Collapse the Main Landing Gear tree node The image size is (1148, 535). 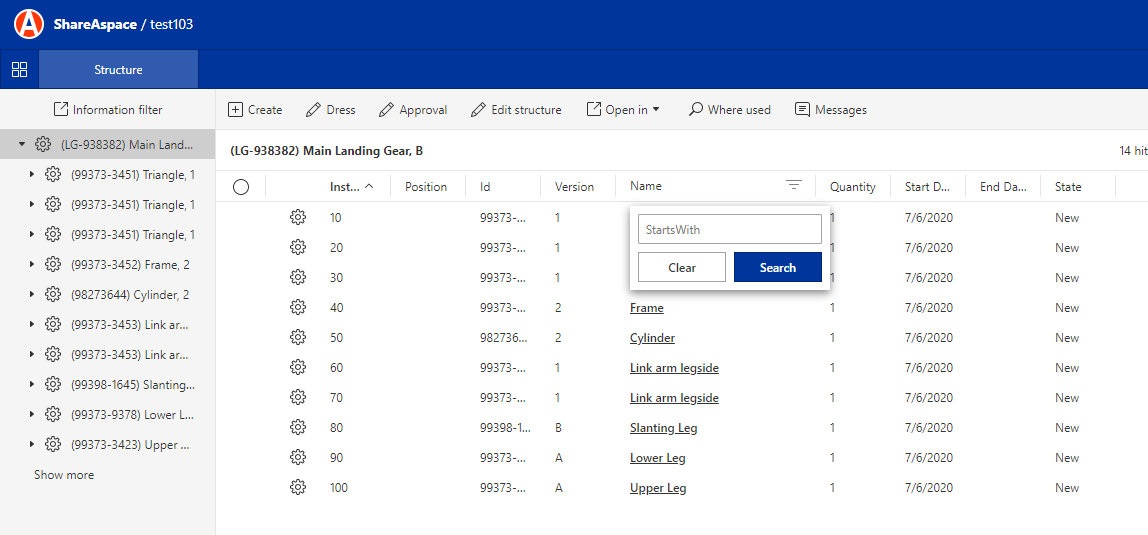pyautogui.click(x=22, y=145)
